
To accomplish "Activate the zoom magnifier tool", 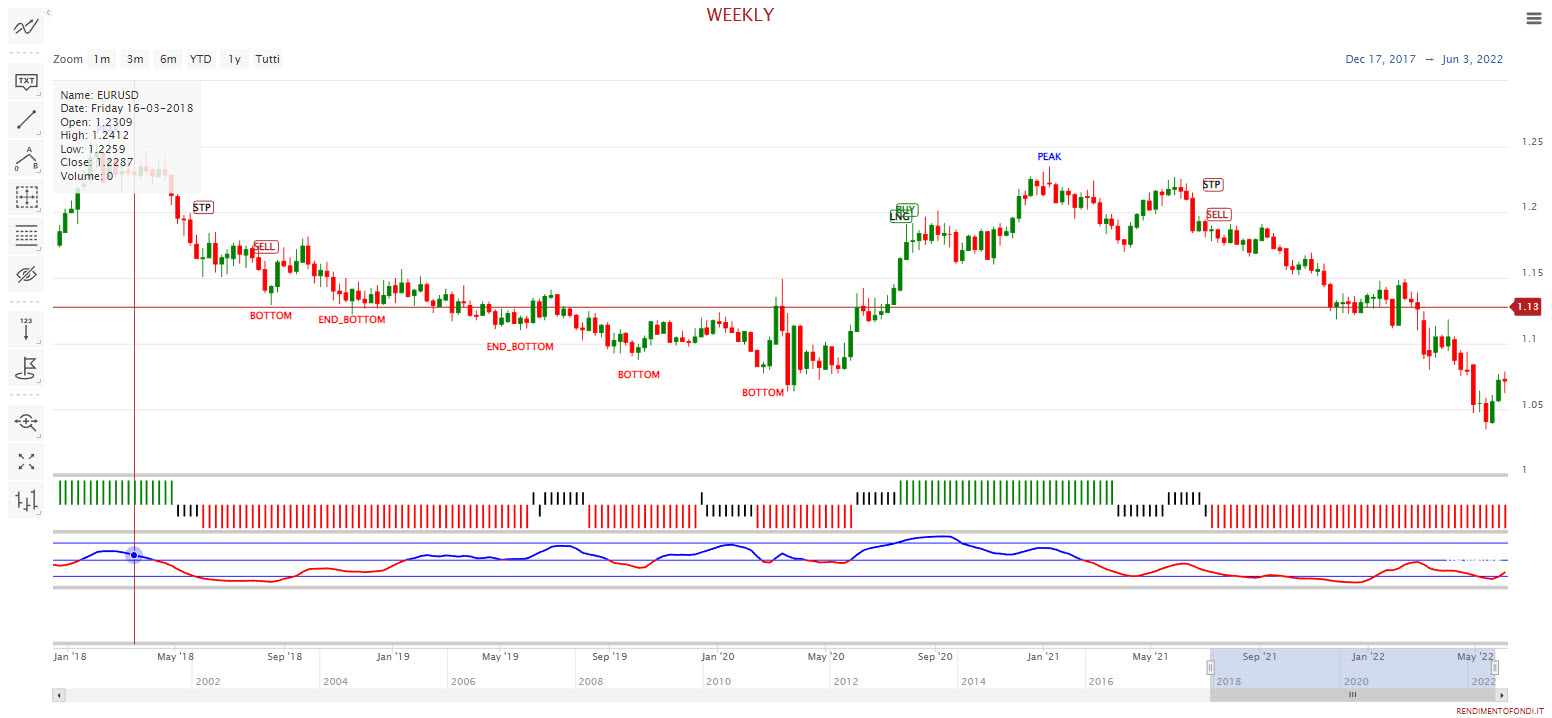I will click(x=26, y=422).
